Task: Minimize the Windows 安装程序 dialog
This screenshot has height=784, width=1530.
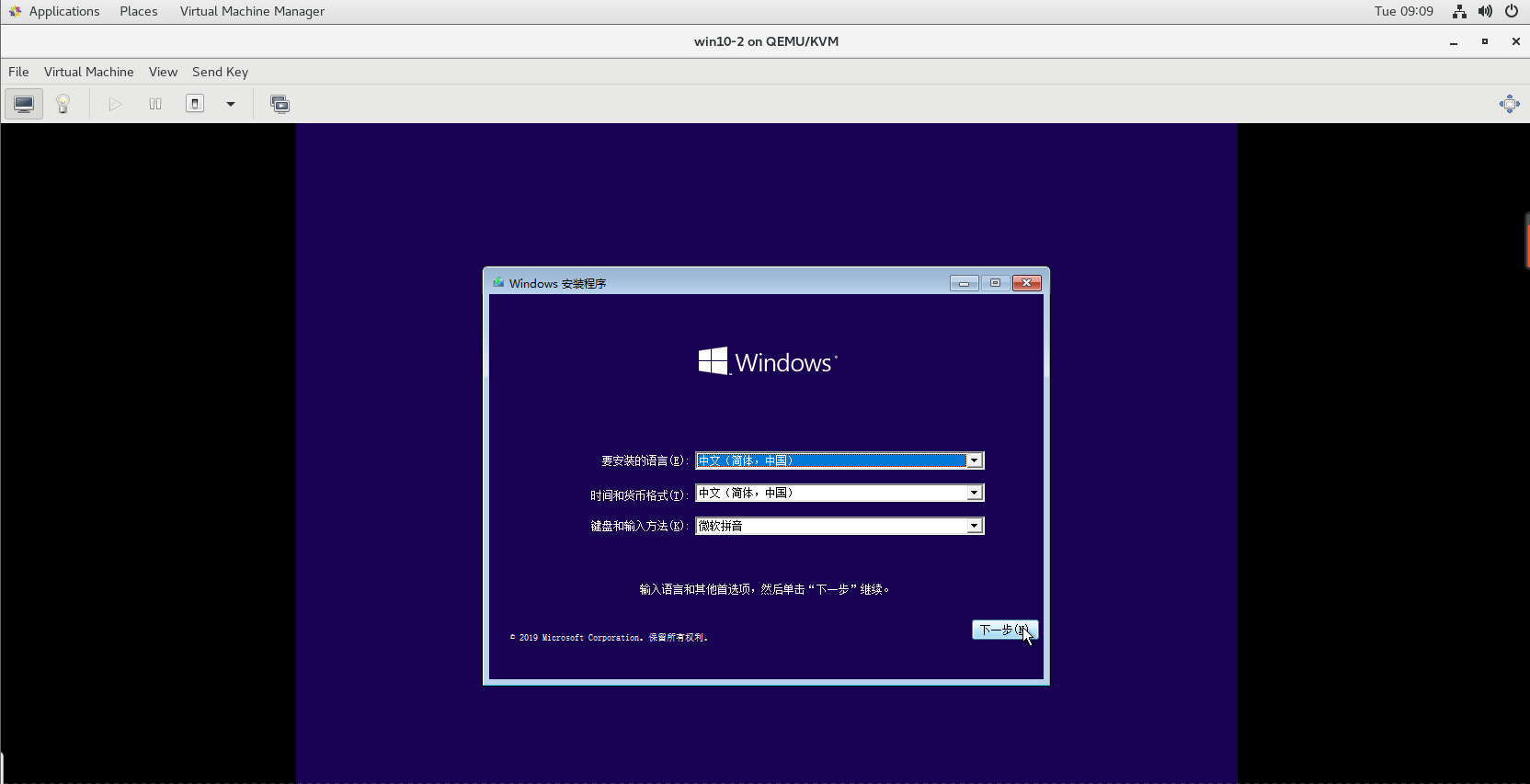Action: click(964, 283)
